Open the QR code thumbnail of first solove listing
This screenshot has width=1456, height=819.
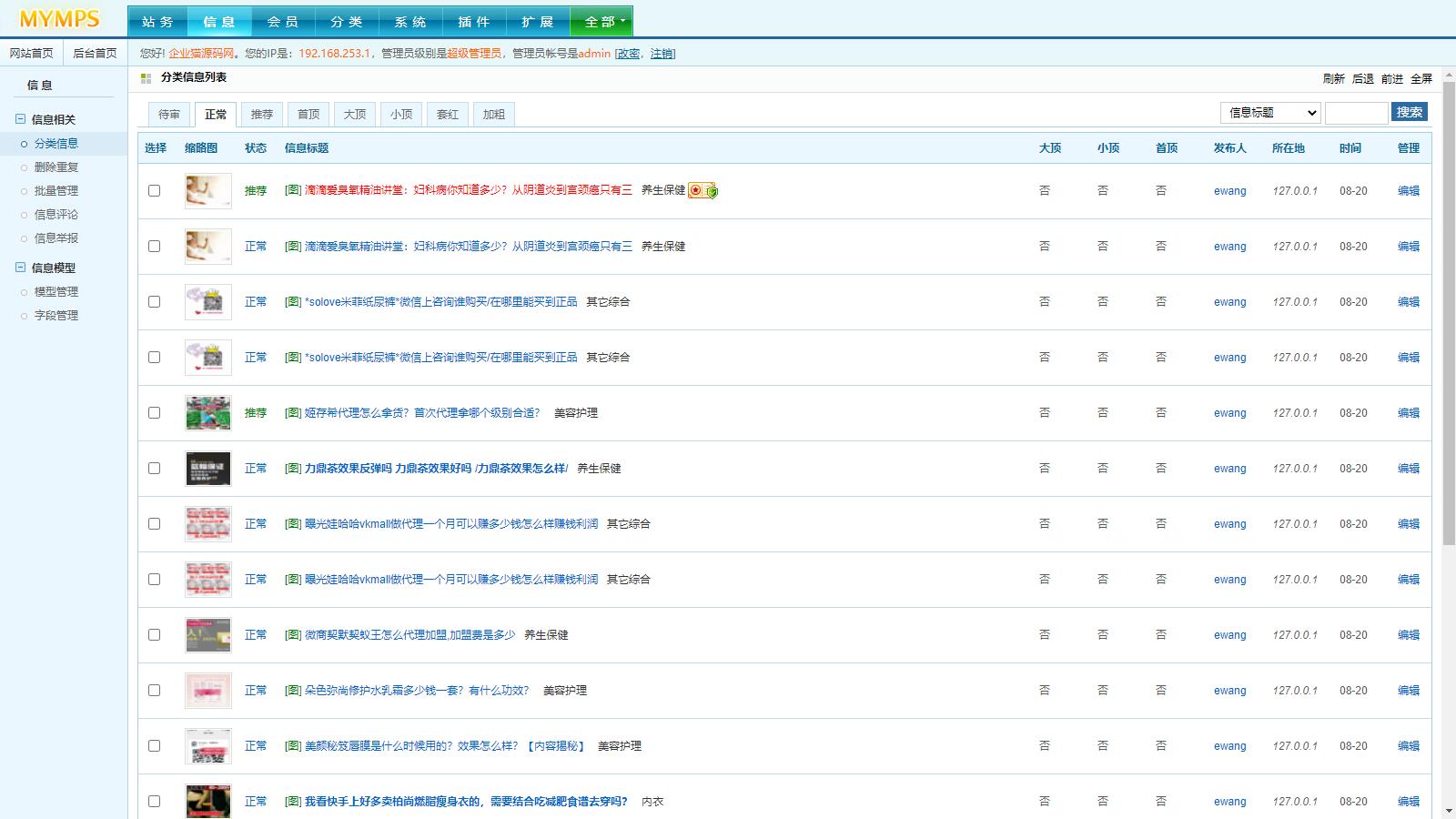point(207,302)
